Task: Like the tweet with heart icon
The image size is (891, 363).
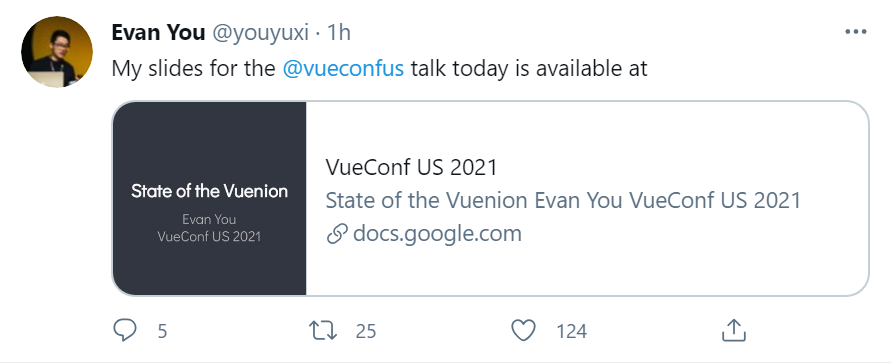Action: pos(523,330)
